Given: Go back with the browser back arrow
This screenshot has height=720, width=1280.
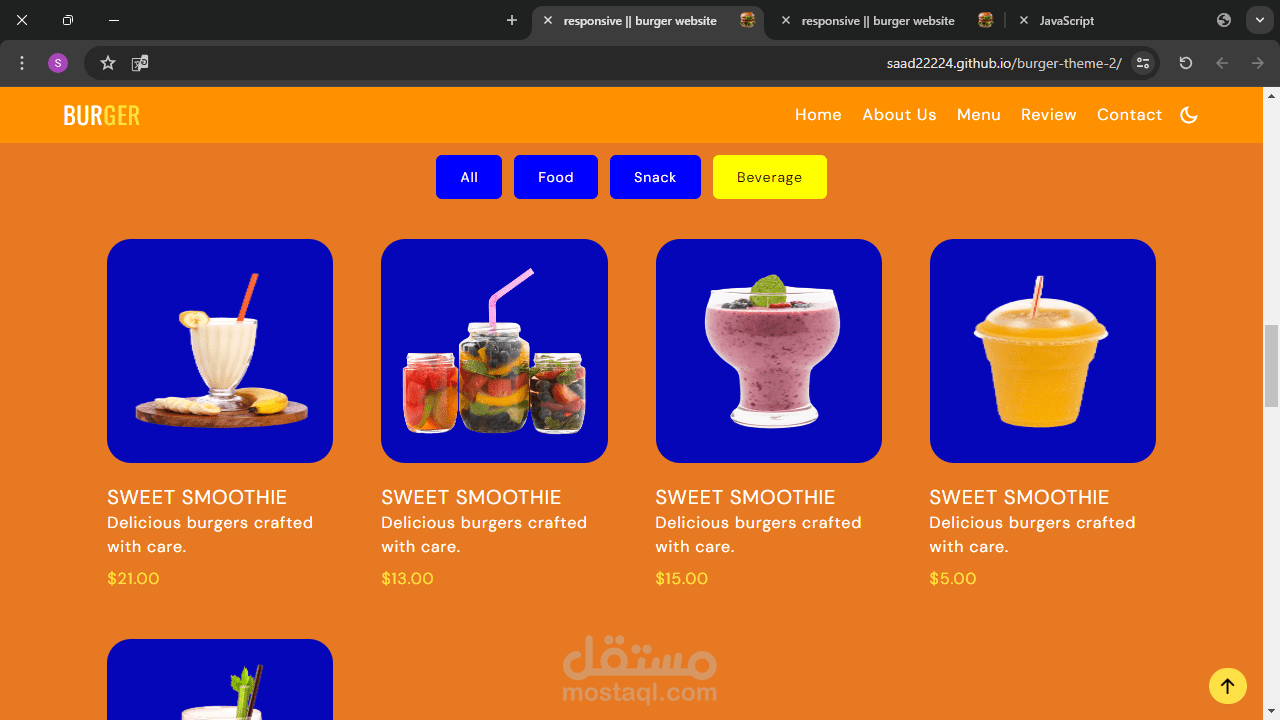Looking at the screenshot, I should point(1222,63).
